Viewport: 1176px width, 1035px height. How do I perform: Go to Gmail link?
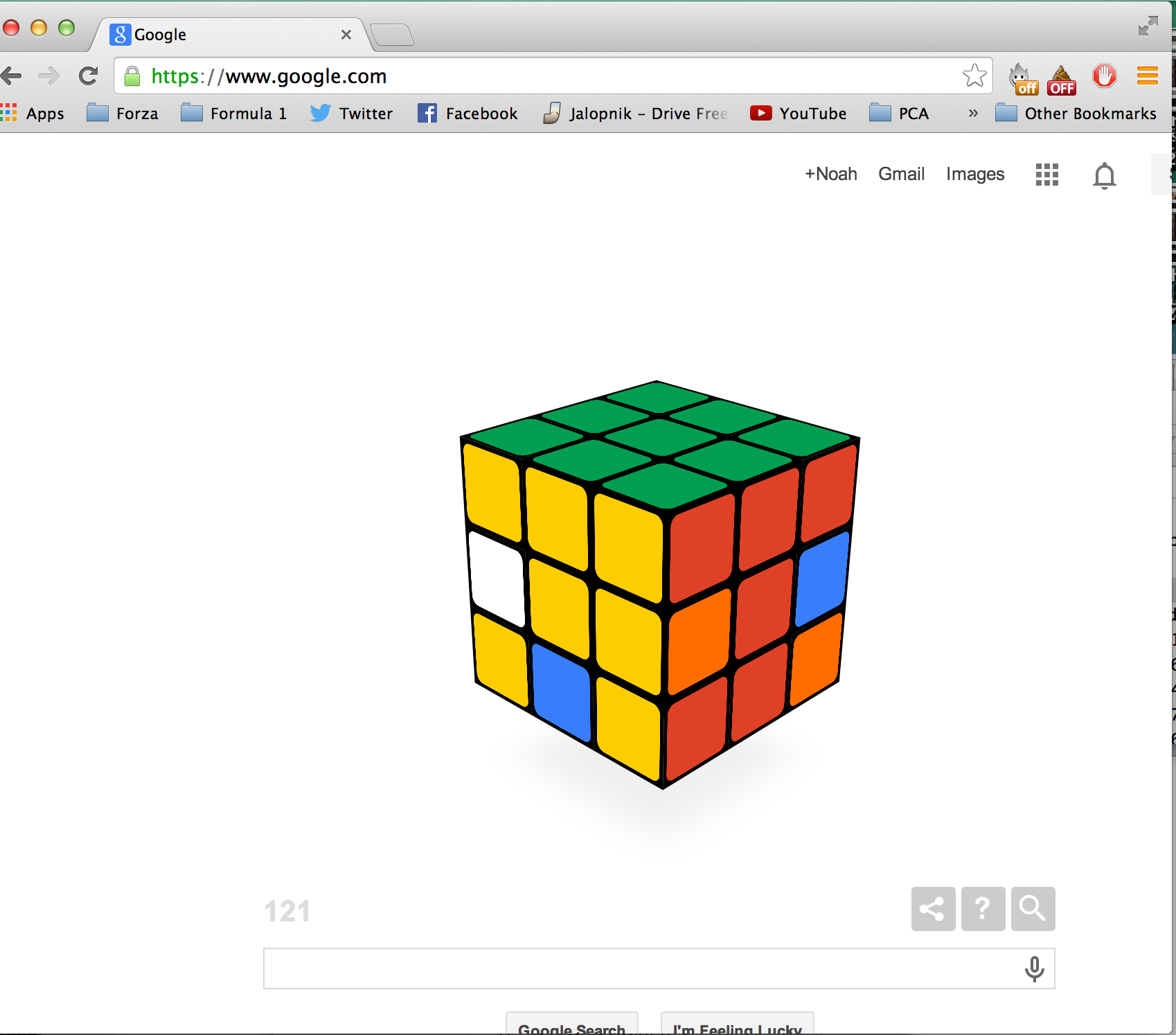point(901,174)
